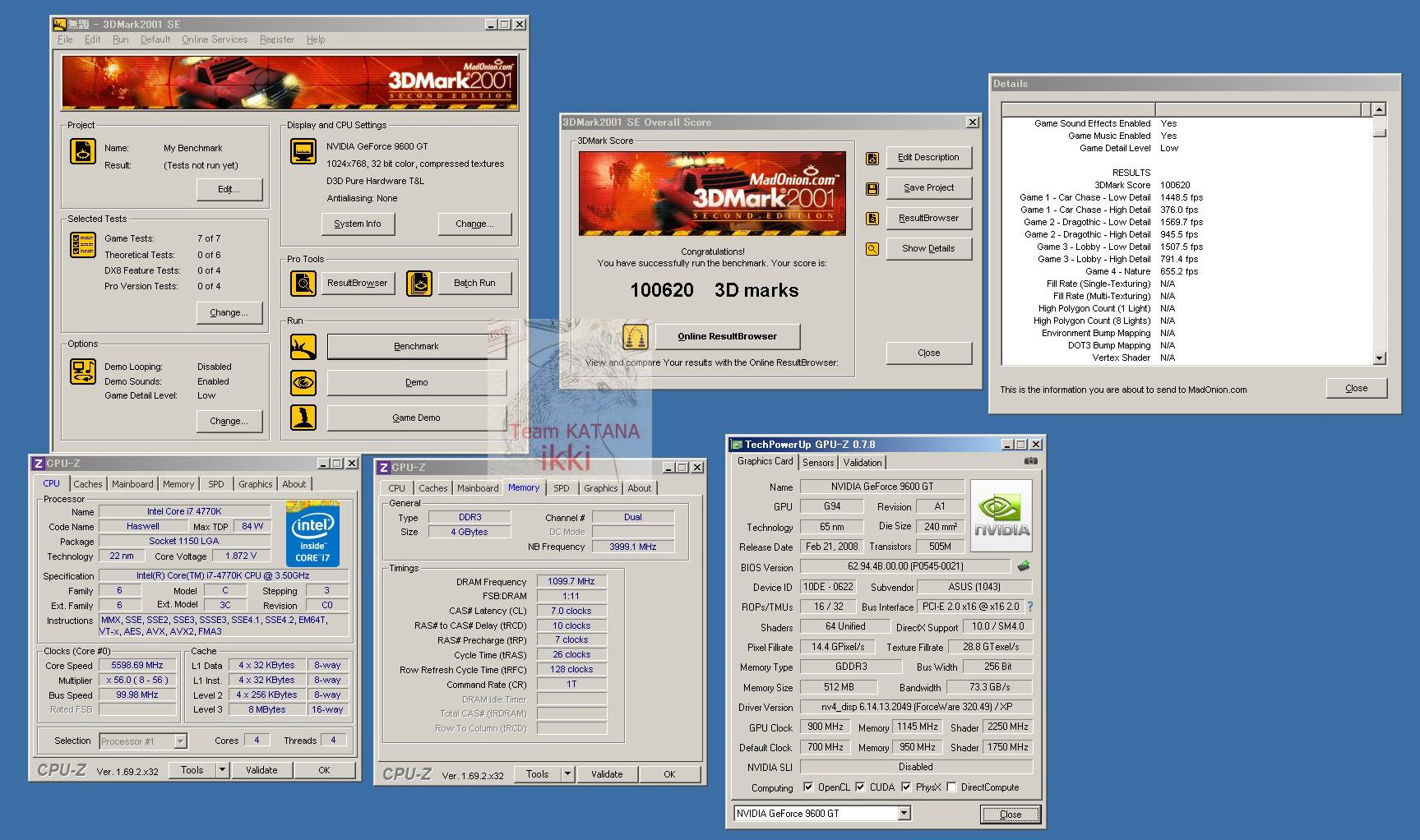Click the Display and CPU Settings monitor icon
1420x840 pixels.
tap(303, 151)
